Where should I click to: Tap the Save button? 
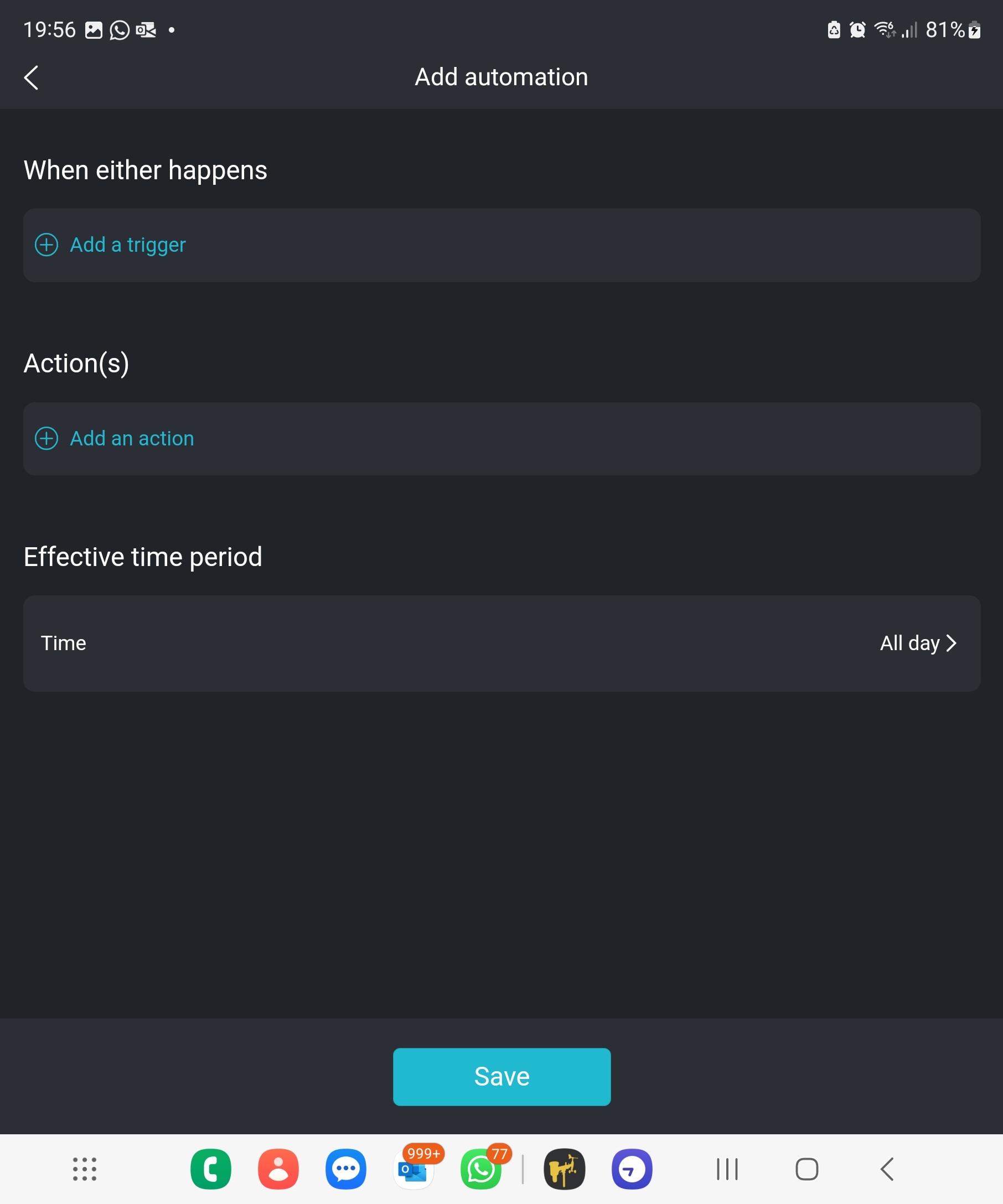point(501,1077)
